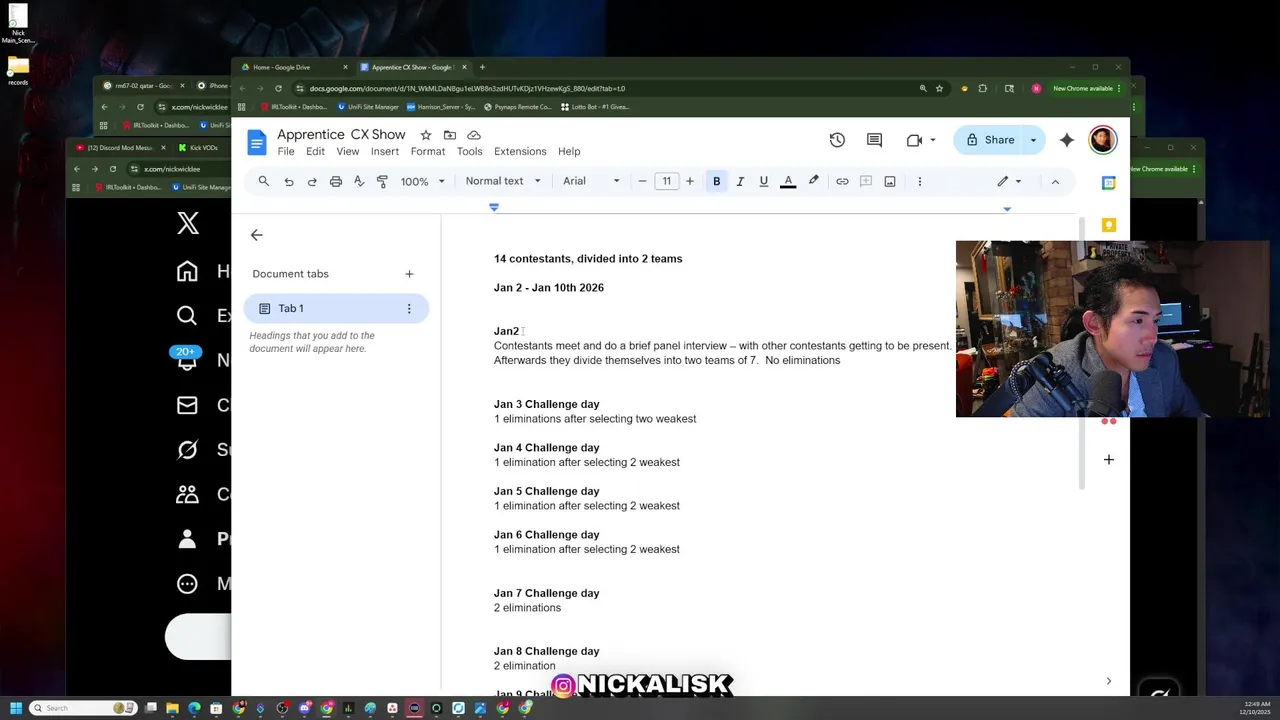This screenshot has width=1280, height=720.
Task: Click plus to get add-ons in side panel
Action: (1109, 460)
